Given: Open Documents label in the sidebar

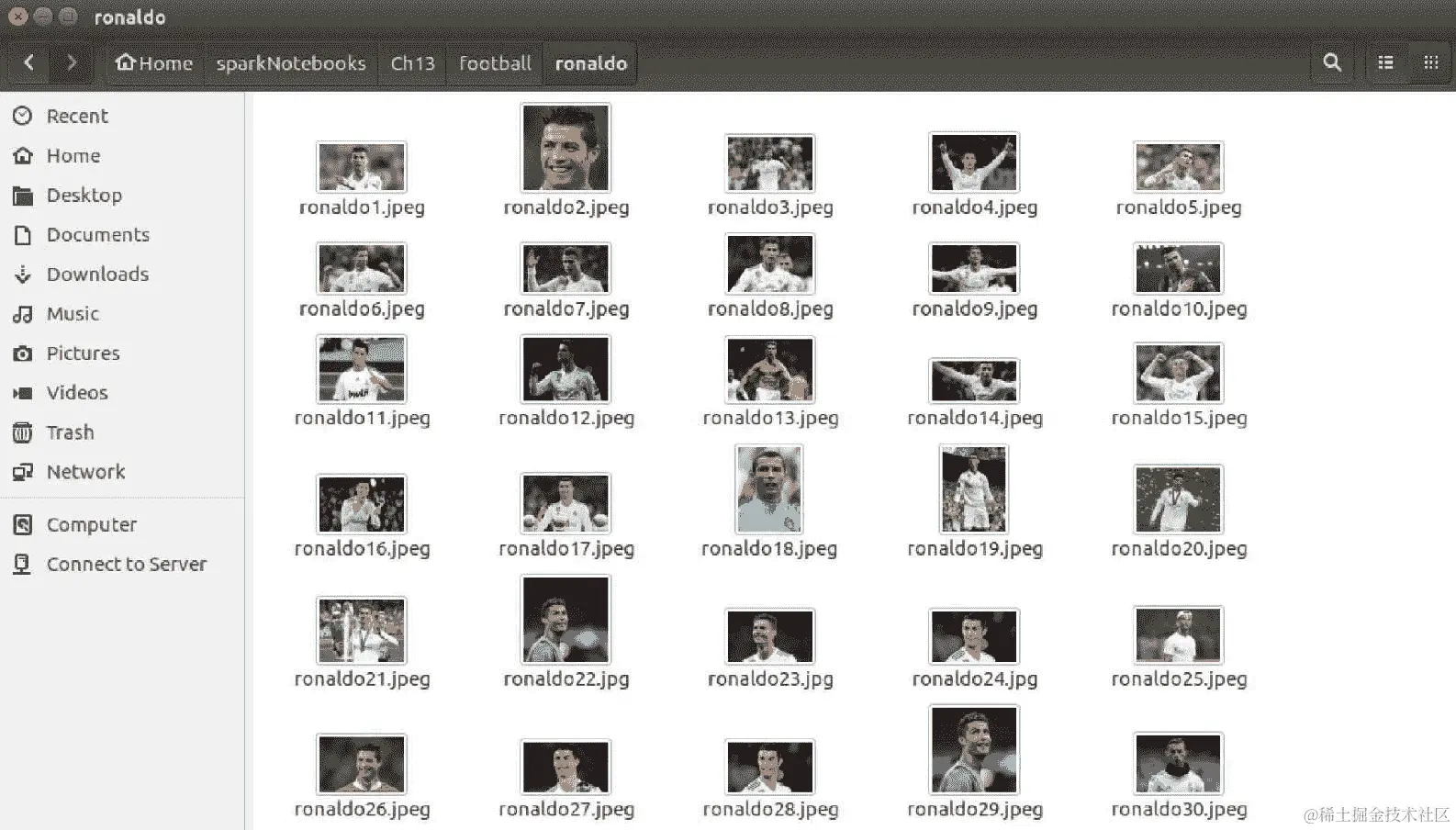Looking at the screenshot, I should click(x=98, y=234).
